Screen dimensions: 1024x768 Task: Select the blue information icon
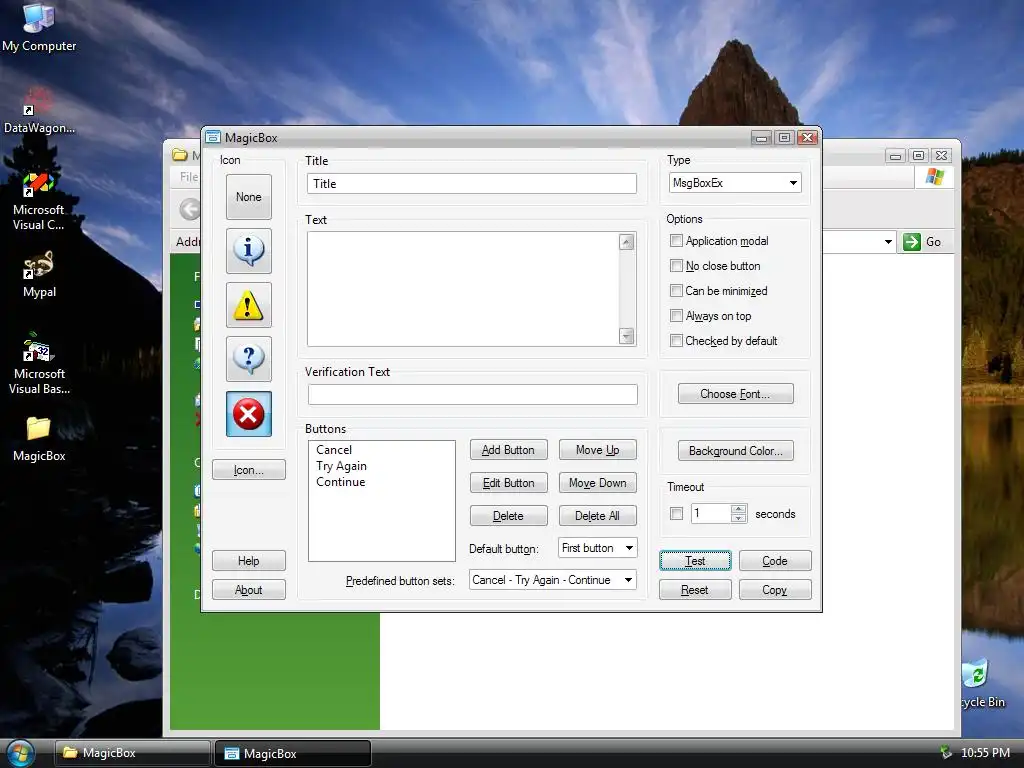coord(248,251)
